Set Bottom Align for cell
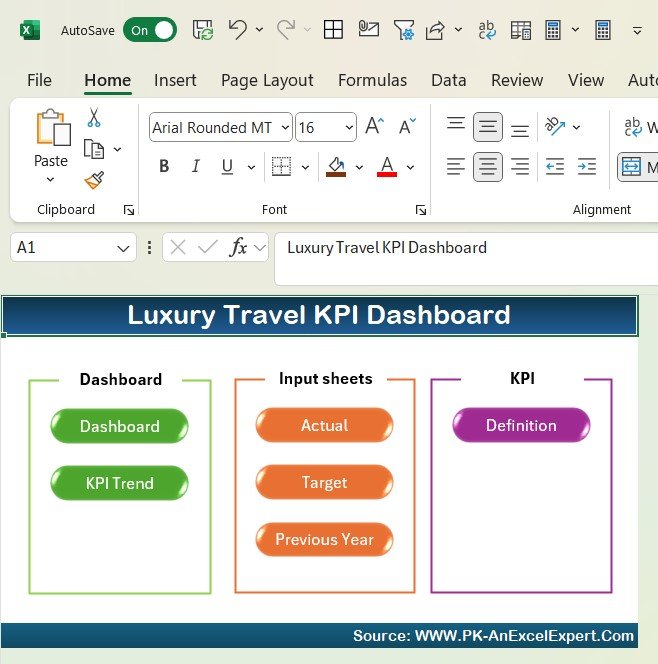 coord(520,129)
